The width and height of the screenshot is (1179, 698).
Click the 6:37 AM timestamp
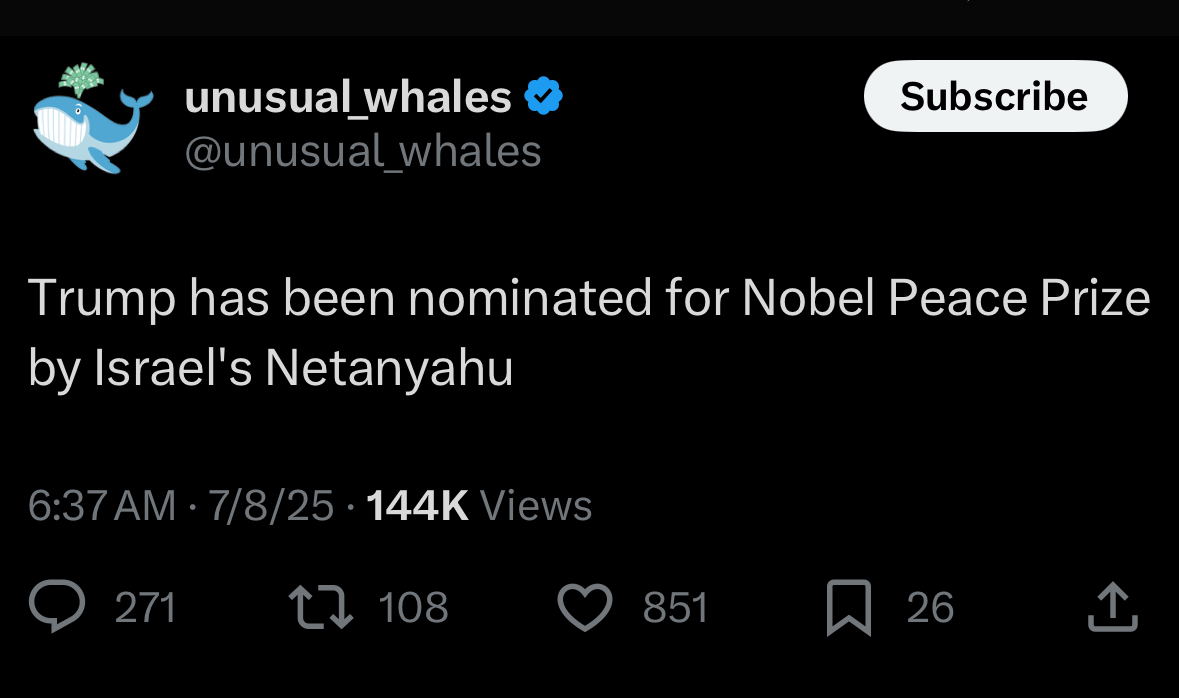(x=102, y=505)
